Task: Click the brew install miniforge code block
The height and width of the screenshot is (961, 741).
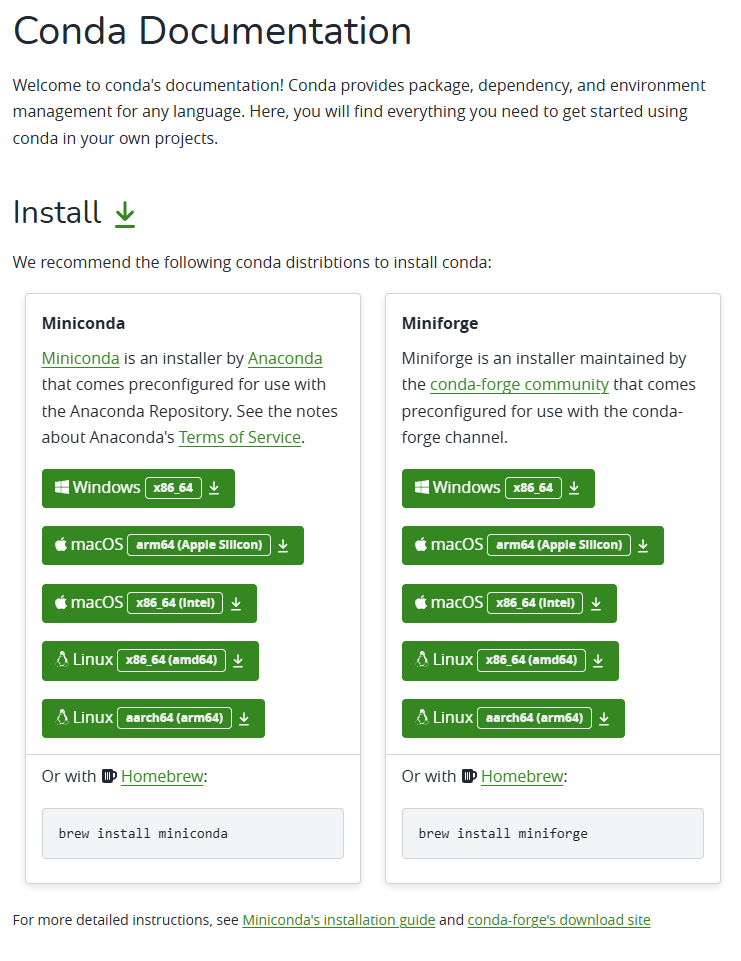Action: pos(553,833)
